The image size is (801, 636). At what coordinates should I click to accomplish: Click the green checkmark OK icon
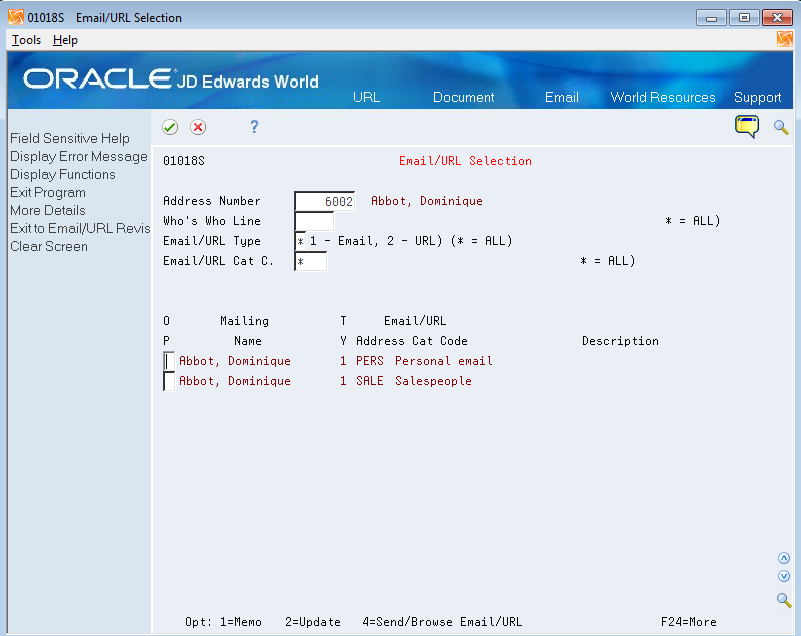pos(170,127)
